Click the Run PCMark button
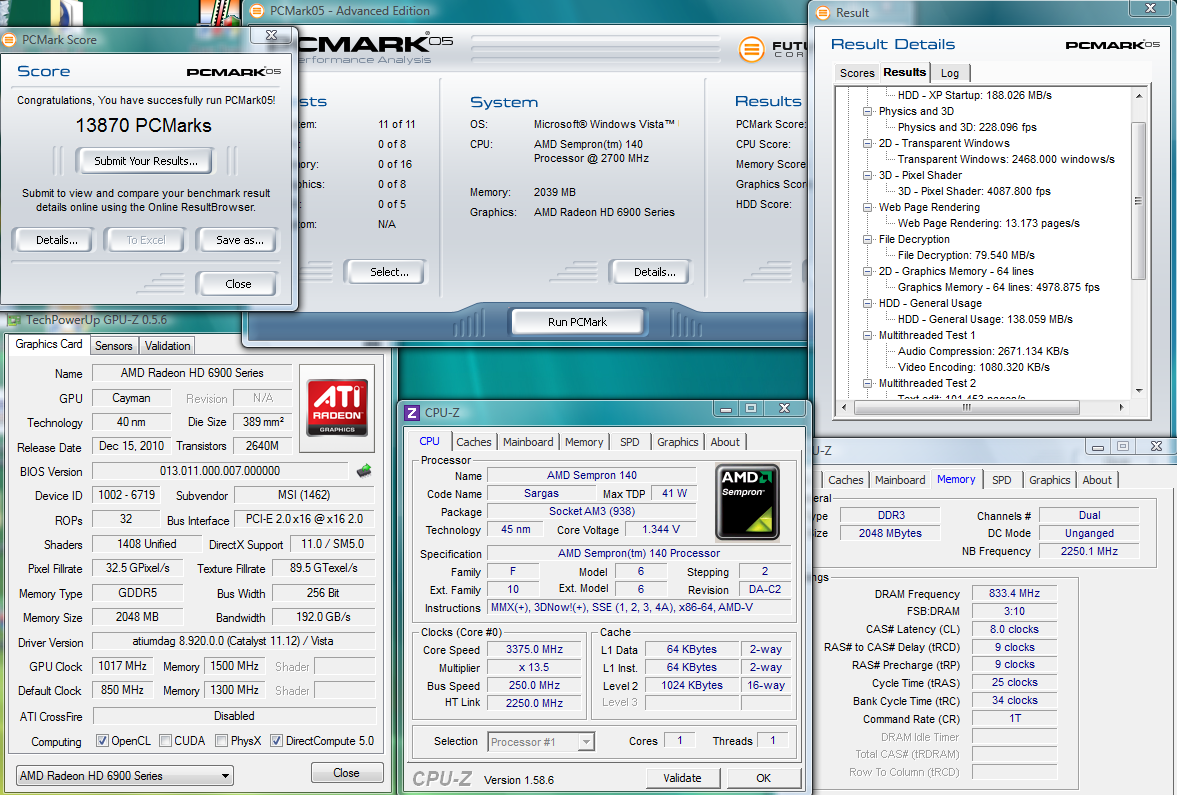 coord(577,322)
